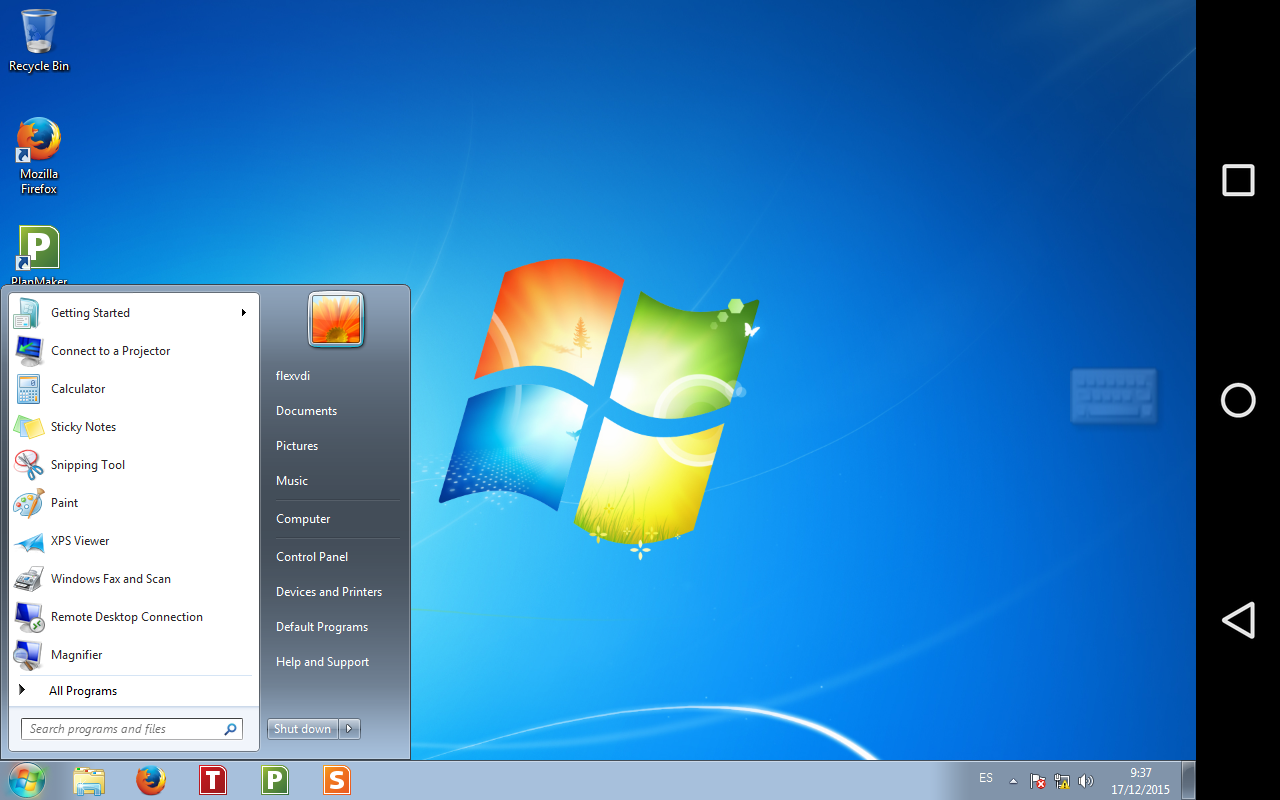Open Pictures from Start menu
This screenshot has width=1280, height=800.
(297, 446)
